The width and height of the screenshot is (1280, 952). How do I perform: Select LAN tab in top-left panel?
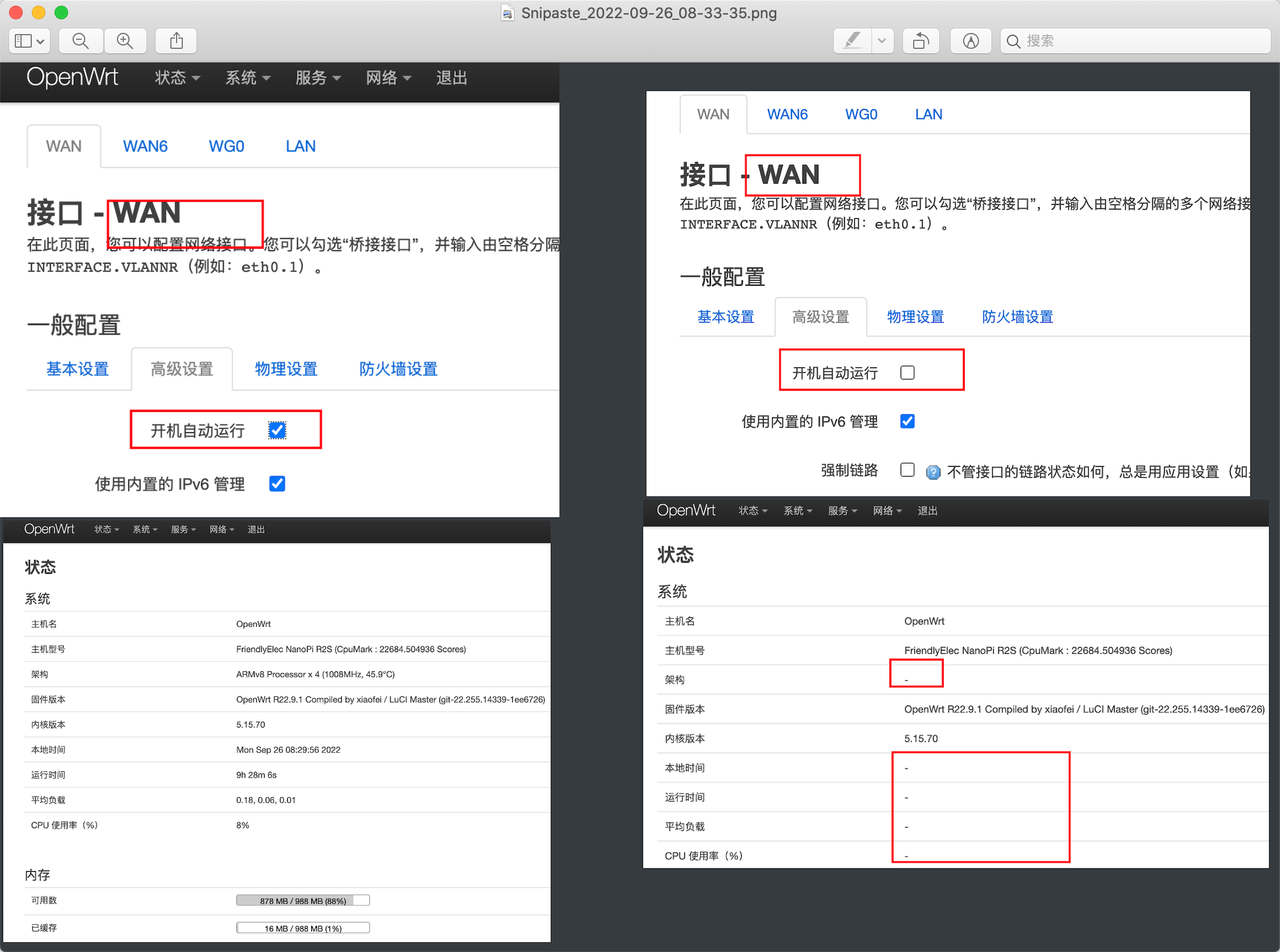(x=301, y=147)
